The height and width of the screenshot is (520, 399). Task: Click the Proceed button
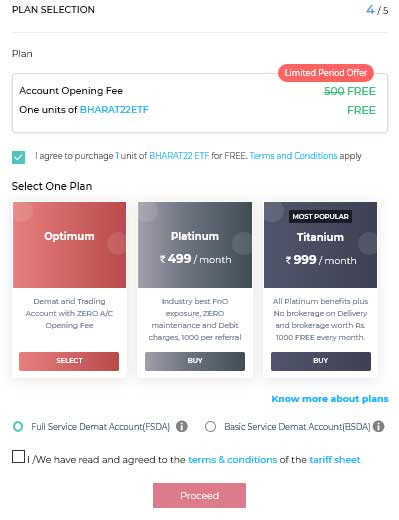199,495
